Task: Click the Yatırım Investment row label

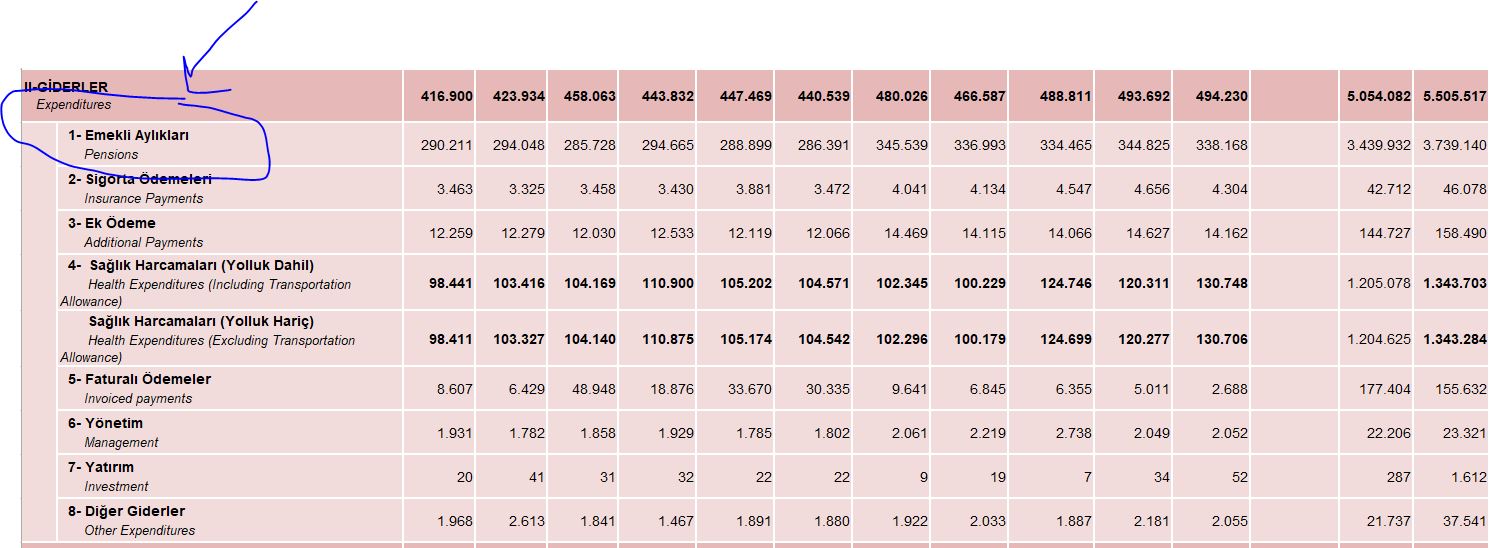Action: 101,468
